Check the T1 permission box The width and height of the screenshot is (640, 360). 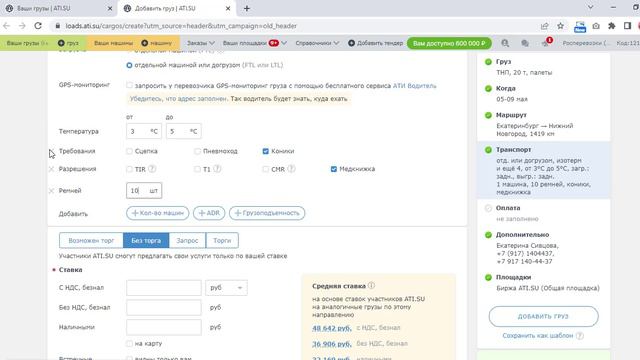(x=198, y=169)
